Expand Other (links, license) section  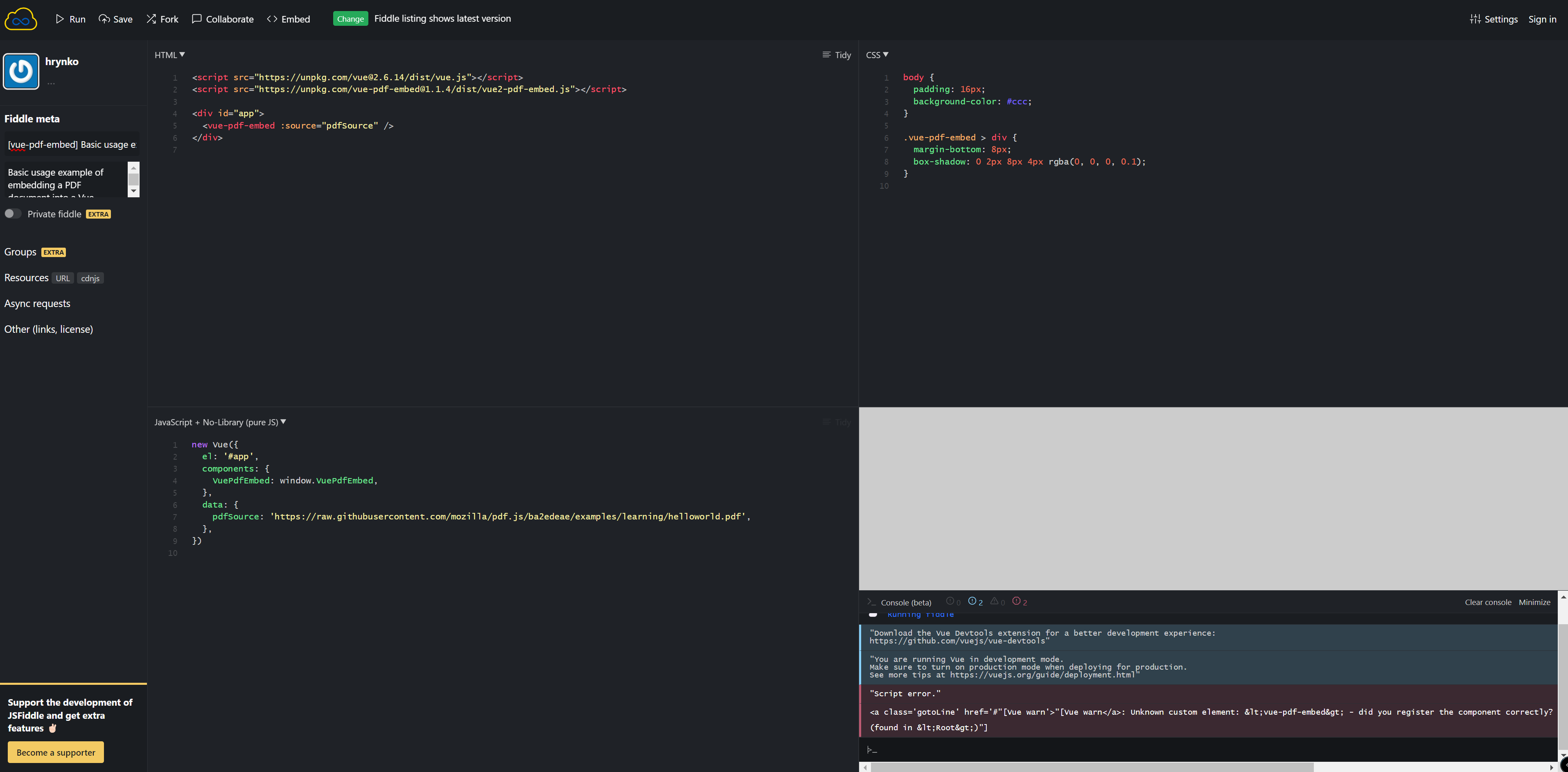49,329
